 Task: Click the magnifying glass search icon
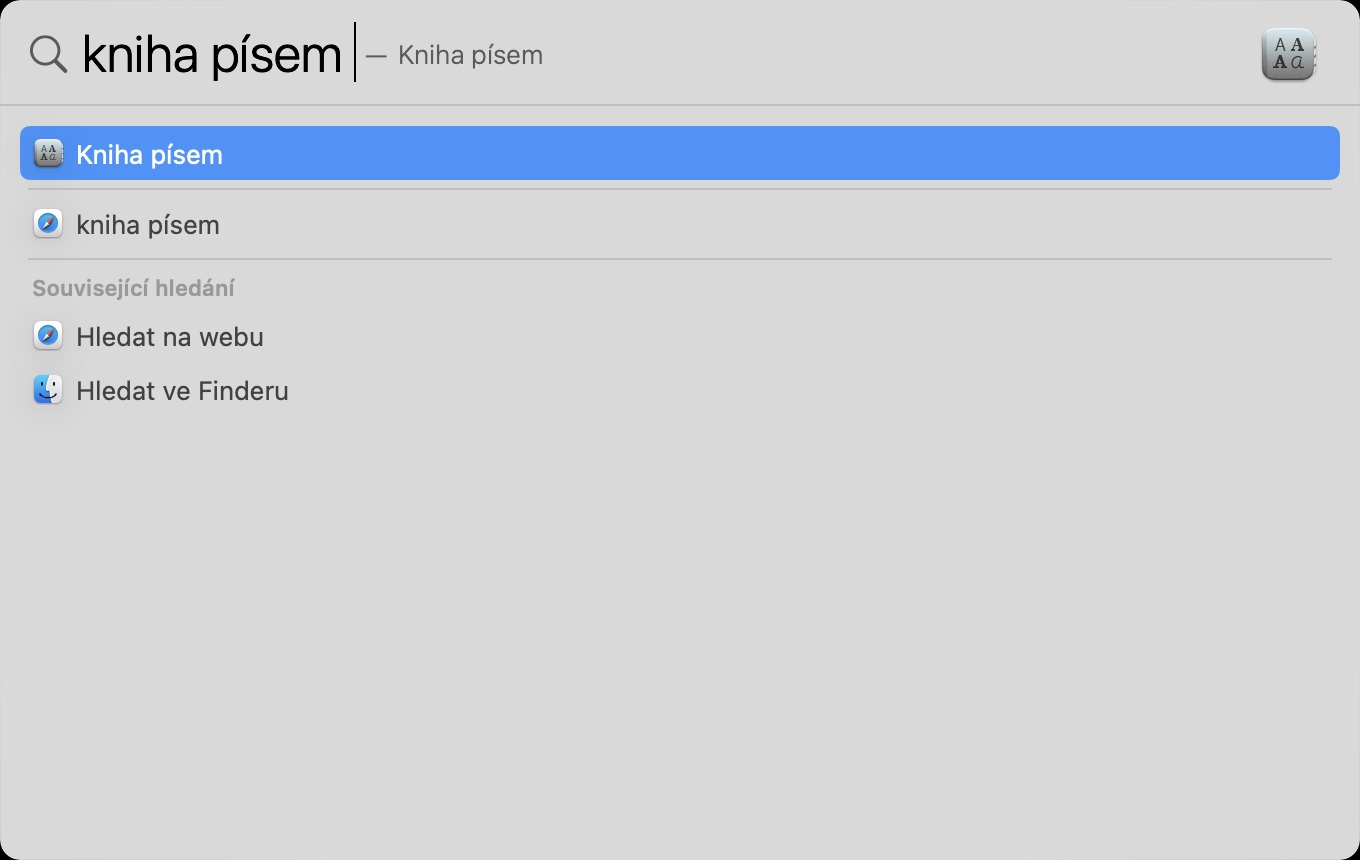pyautogui.click(x=47, y=54)
